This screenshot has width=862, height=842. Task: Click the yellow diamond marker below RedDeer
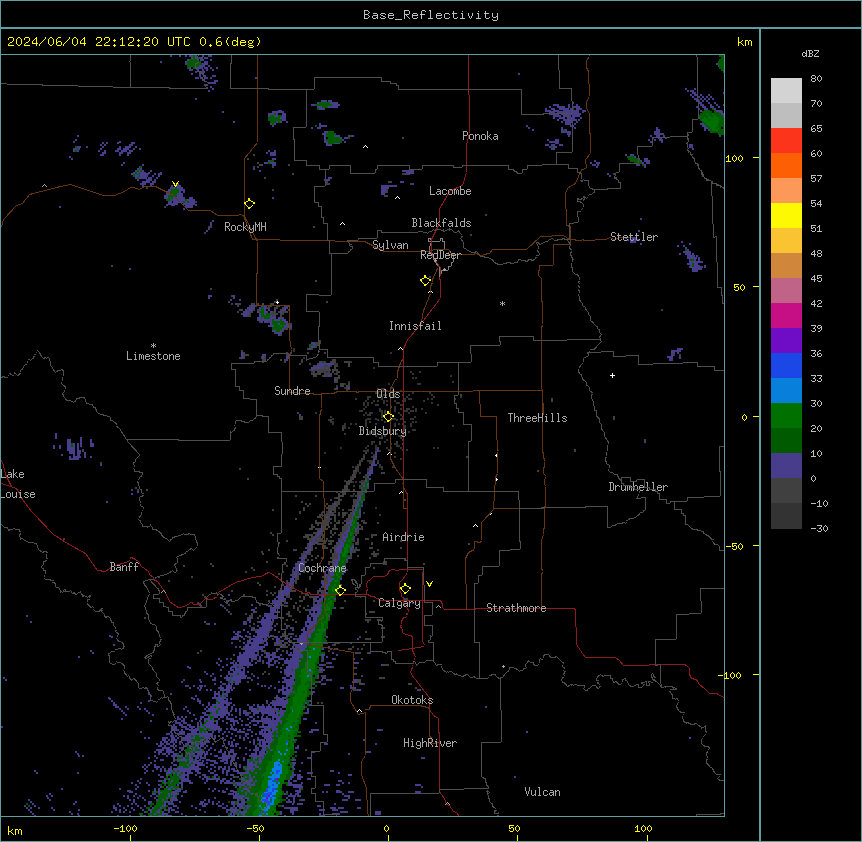425,280
